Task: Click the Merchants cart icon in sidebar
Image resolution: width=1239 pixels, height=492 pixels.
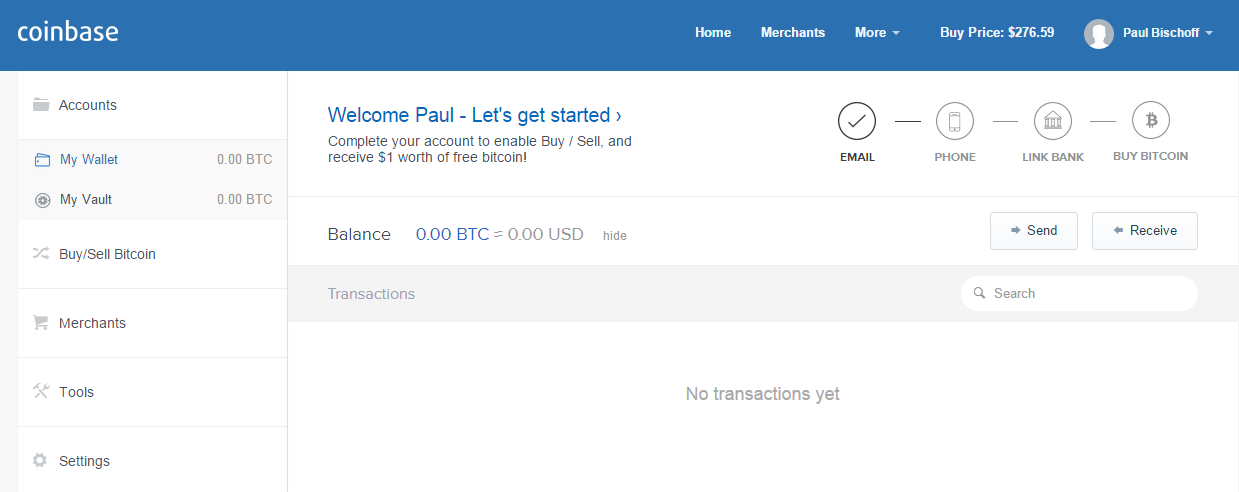Action: click(41, 323)
